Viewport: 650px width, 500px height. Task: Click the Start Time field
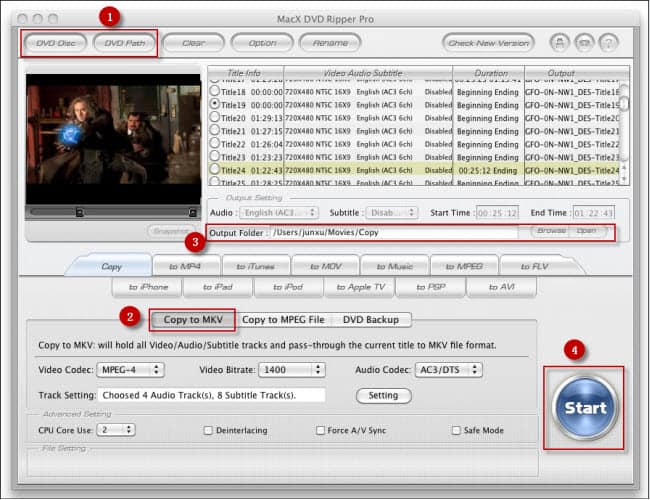497,213
